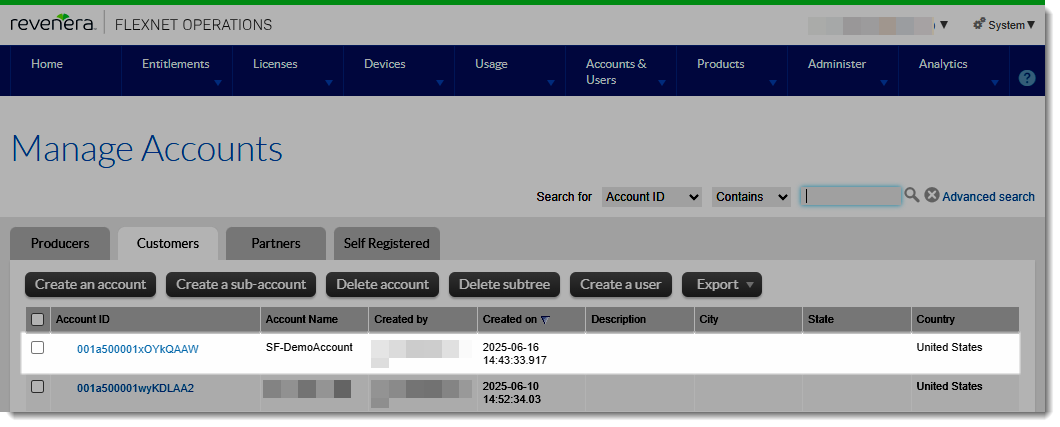Image resolution: width=1060 pixels, height=427 pixels.
Task: Open the help question mark icon
Action: pos(1026,78)
